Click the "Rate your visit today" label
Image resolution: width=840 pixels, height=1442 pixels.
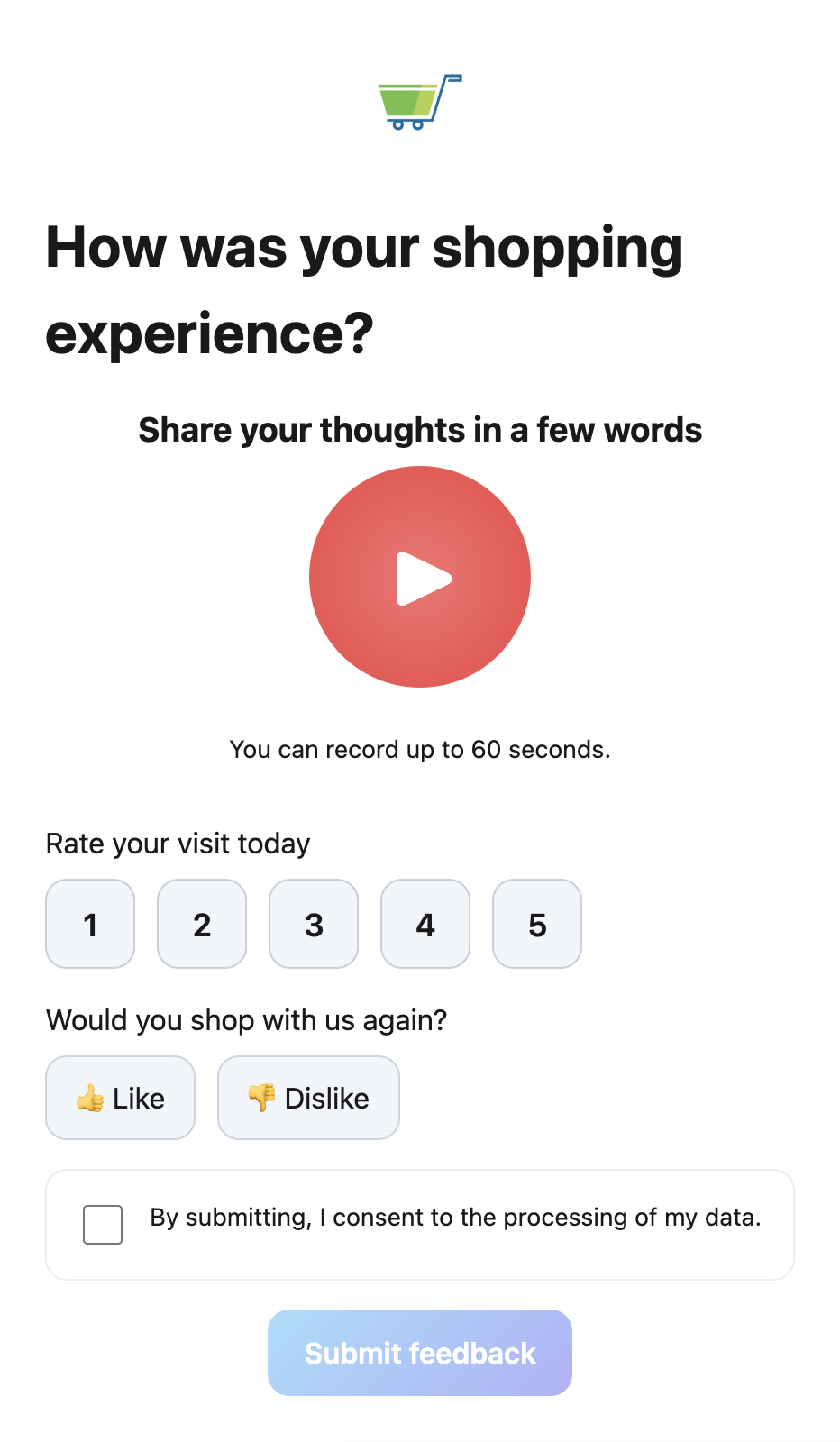(x=178, y=844)
